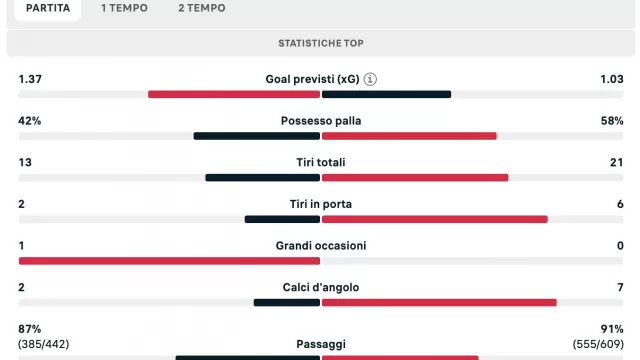Switch to the 2 TEMPO tab

tap(202, 8)
